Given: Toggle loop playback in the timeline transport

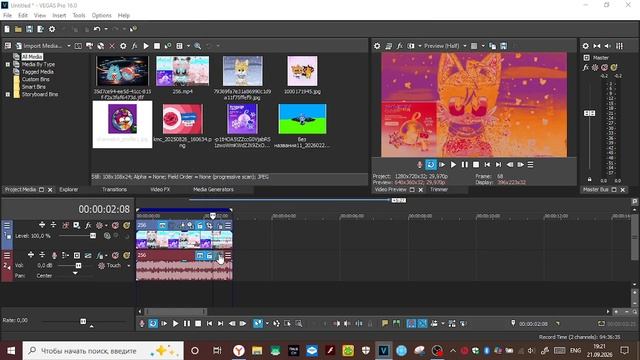Looking at the screenshot, I should (153, 323).
